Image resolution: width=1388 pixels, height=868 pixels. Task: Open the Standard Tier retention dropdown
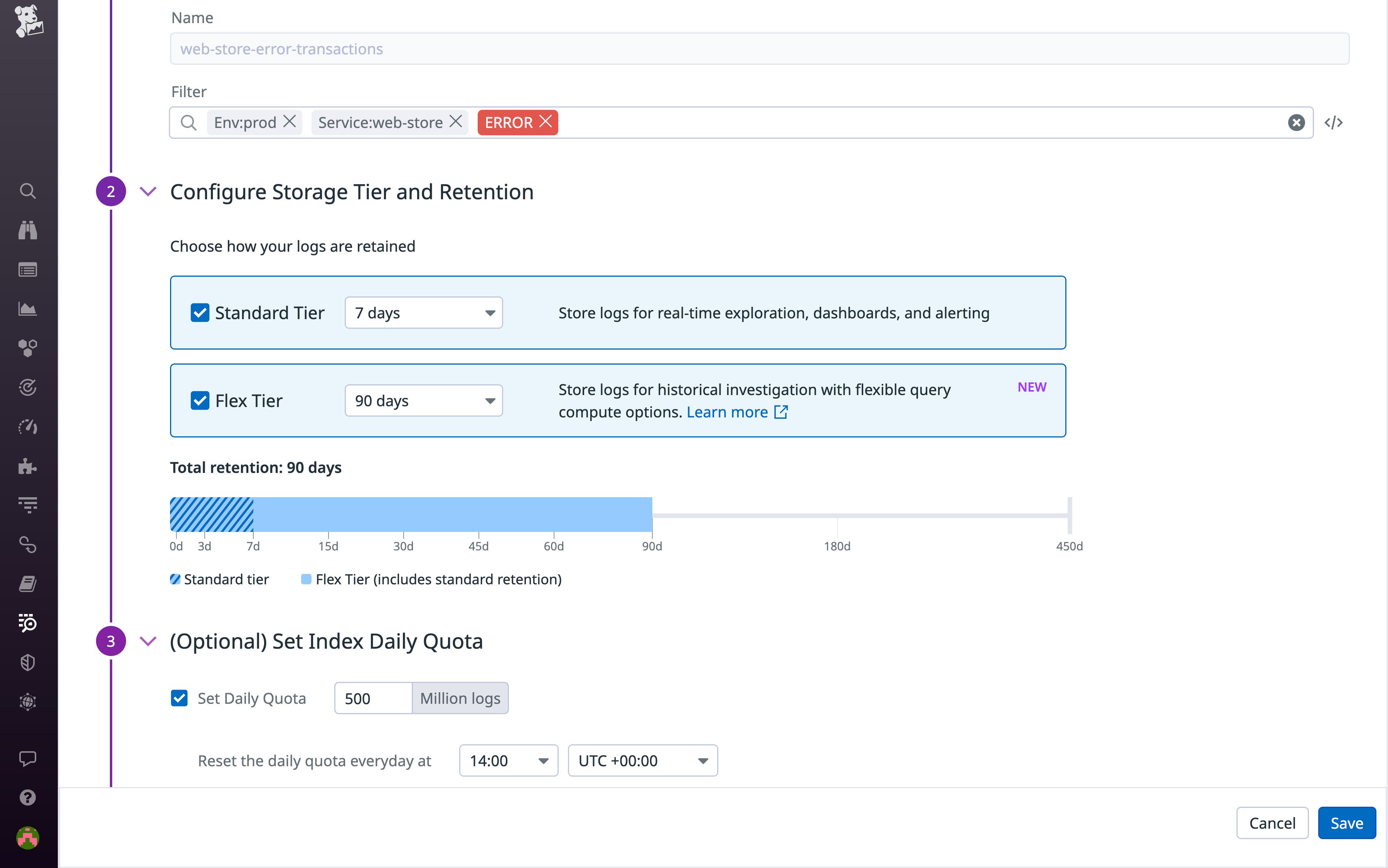(423, 312)
